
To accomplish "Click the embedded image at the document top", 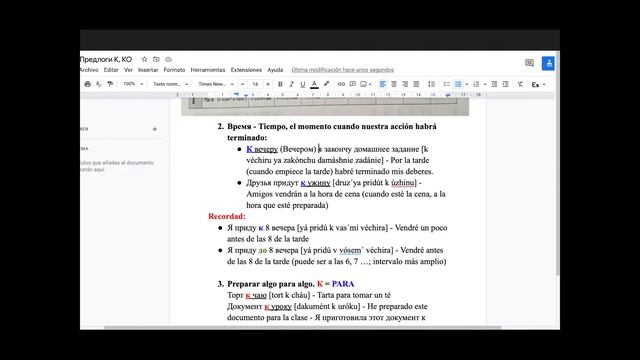I will pos(325,106).
